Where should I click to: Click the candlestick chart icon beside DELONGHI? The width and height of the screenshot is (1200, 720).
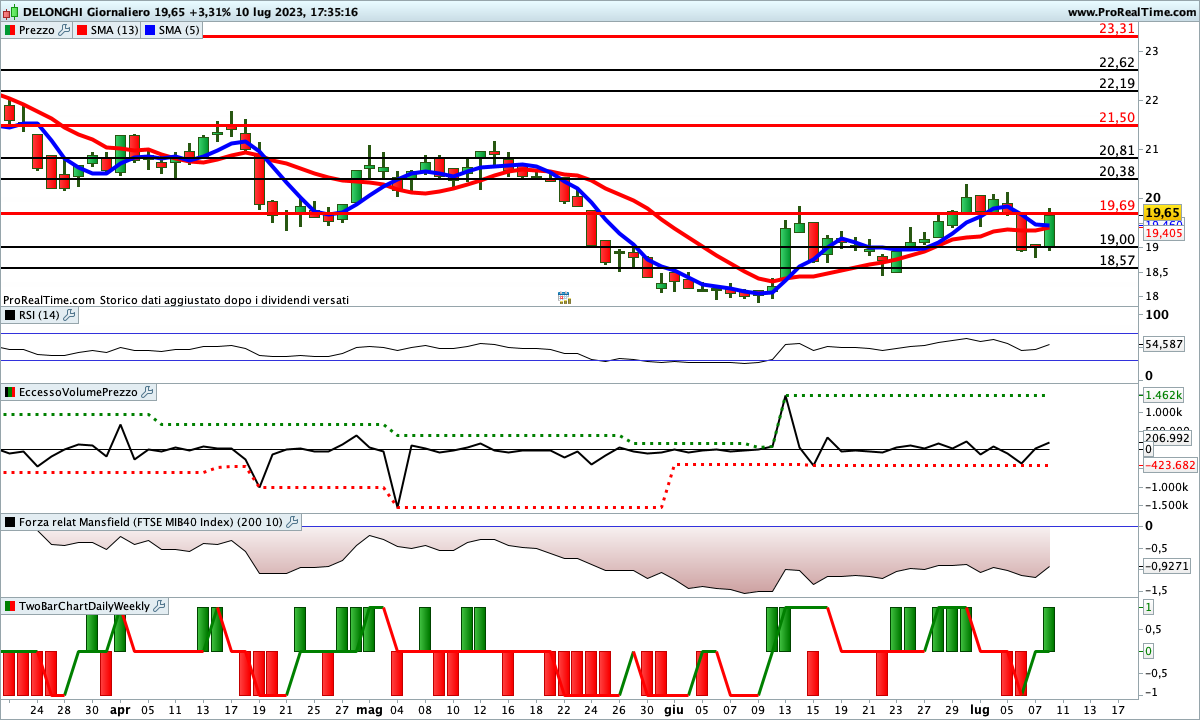coord(10,11)
